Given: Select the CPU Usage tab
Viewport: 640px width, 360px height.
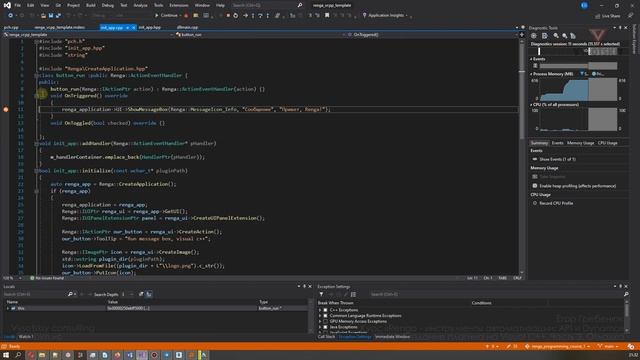Looking at the screenshot, I should (x=607, y=143).
